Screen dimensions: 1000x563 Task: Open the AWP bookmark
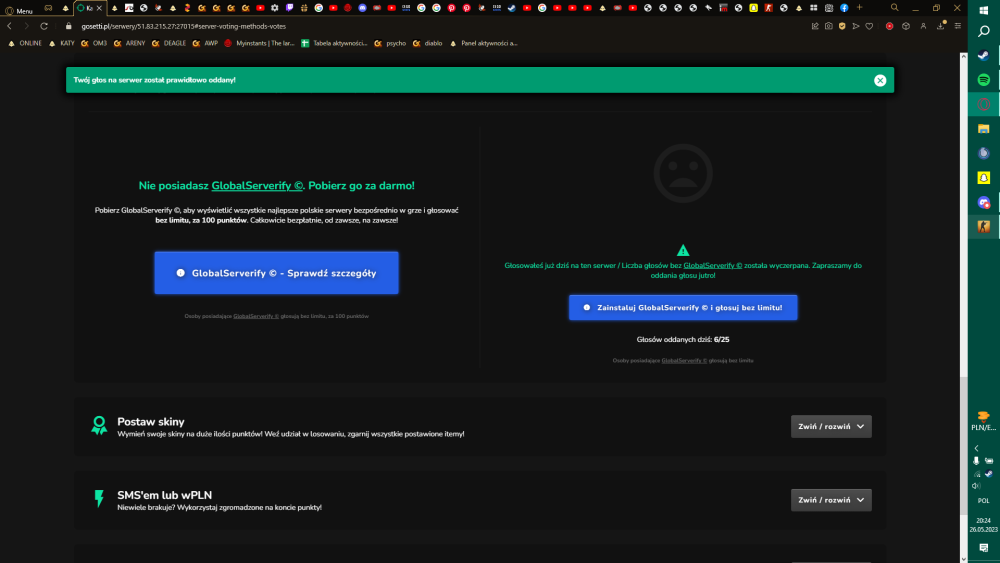tap(205, 43)
